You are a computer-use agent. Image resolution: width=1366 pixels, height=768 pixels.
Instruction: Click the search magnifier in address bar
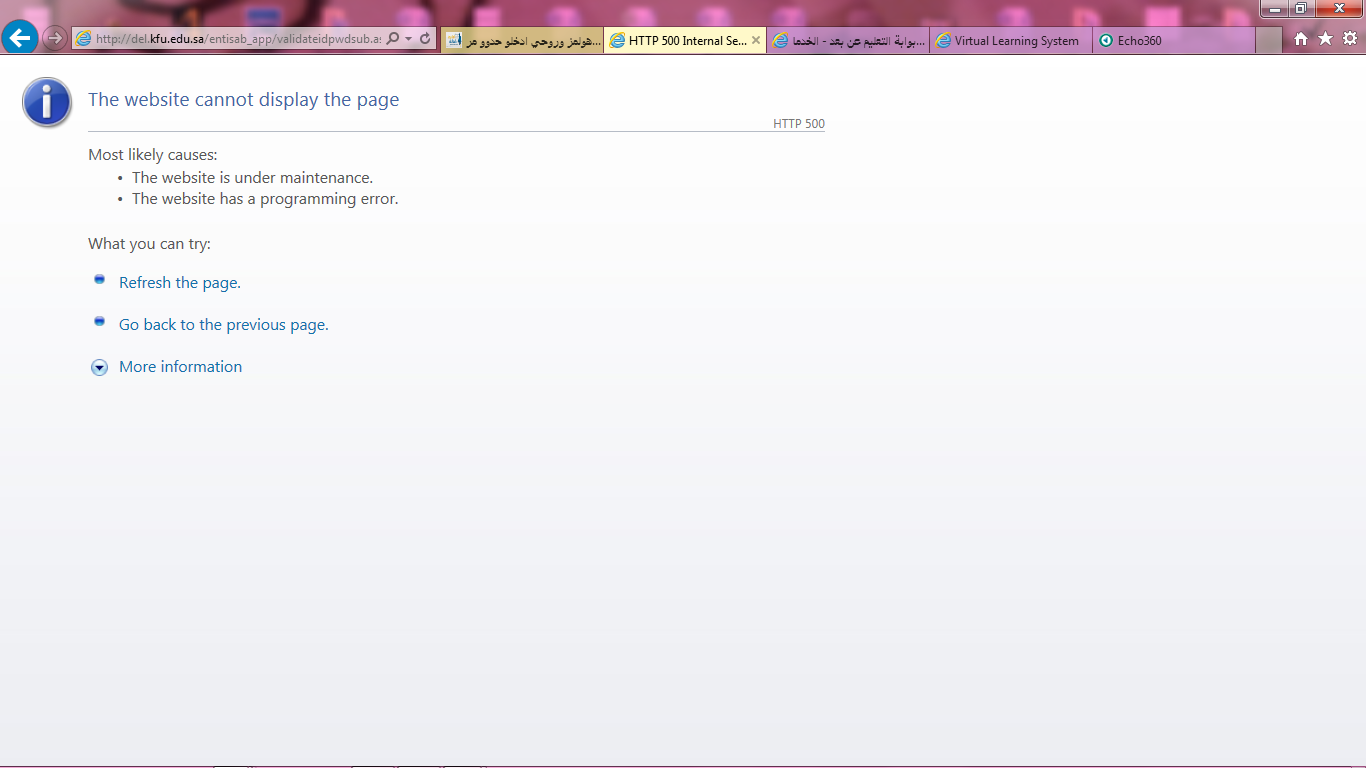click(x=393, y=38)
